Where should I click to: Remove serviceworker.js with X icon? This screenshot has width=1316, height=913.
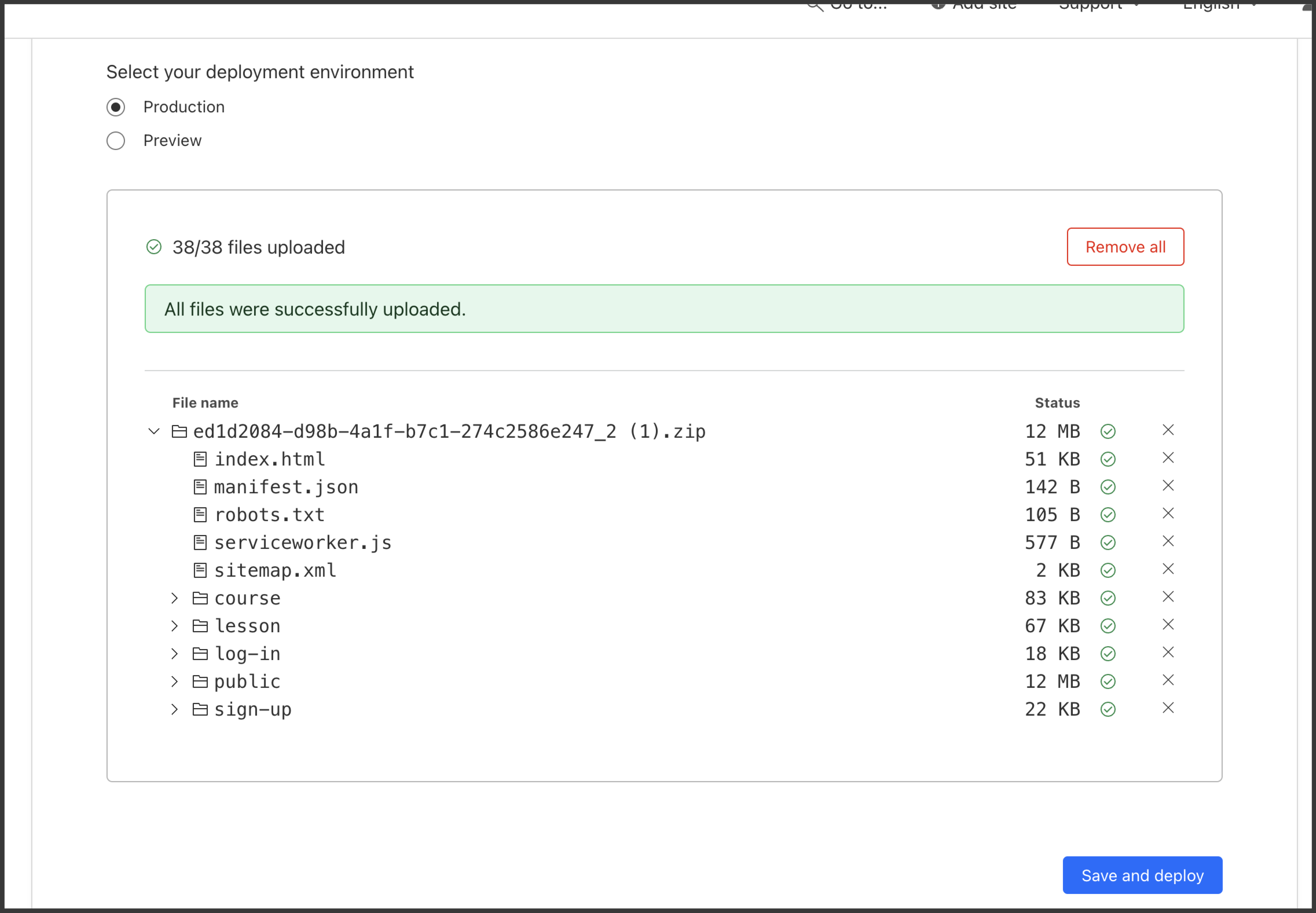(1168, 541)
